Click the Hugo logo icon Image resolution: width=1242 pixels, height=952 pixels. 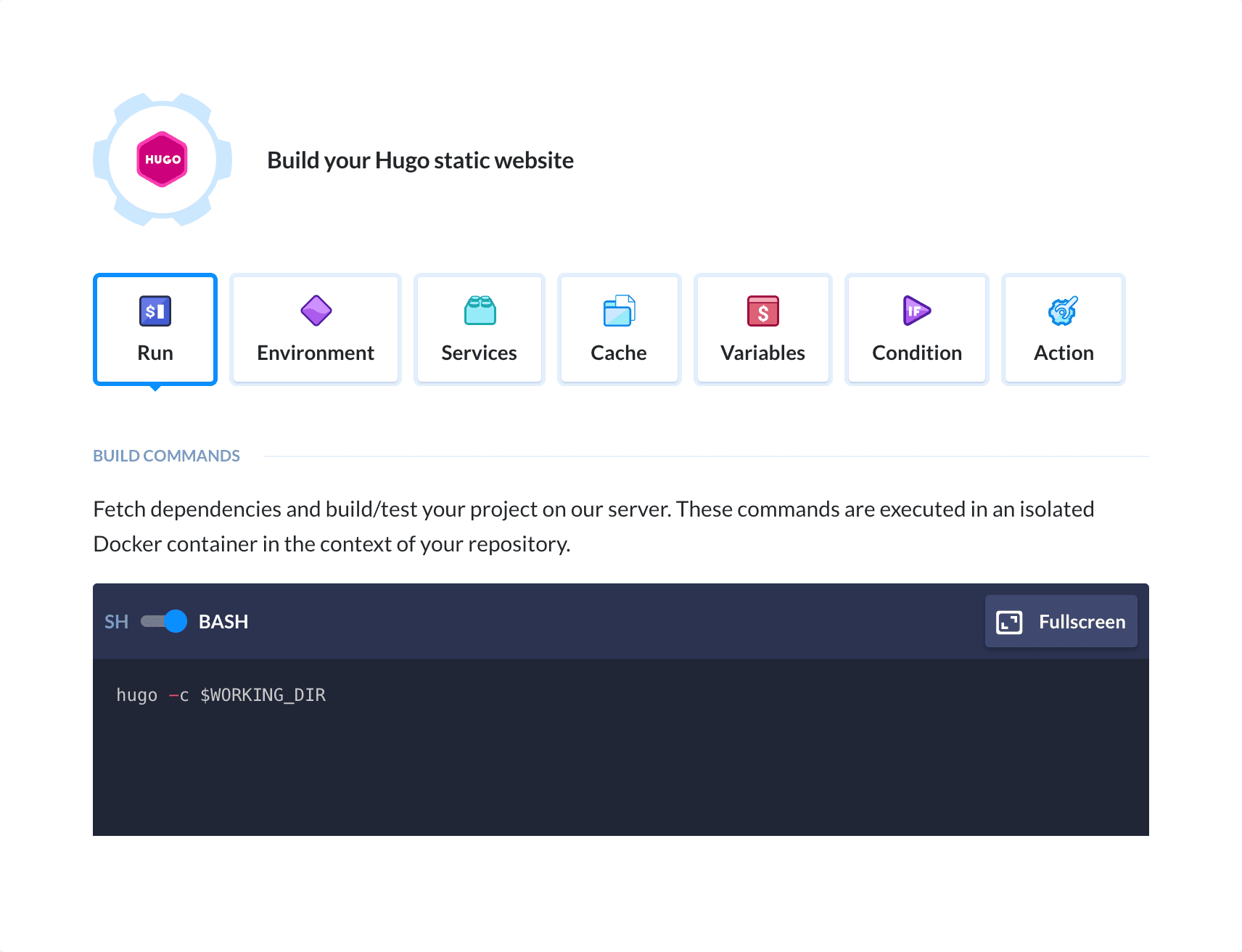pos(162,160)
